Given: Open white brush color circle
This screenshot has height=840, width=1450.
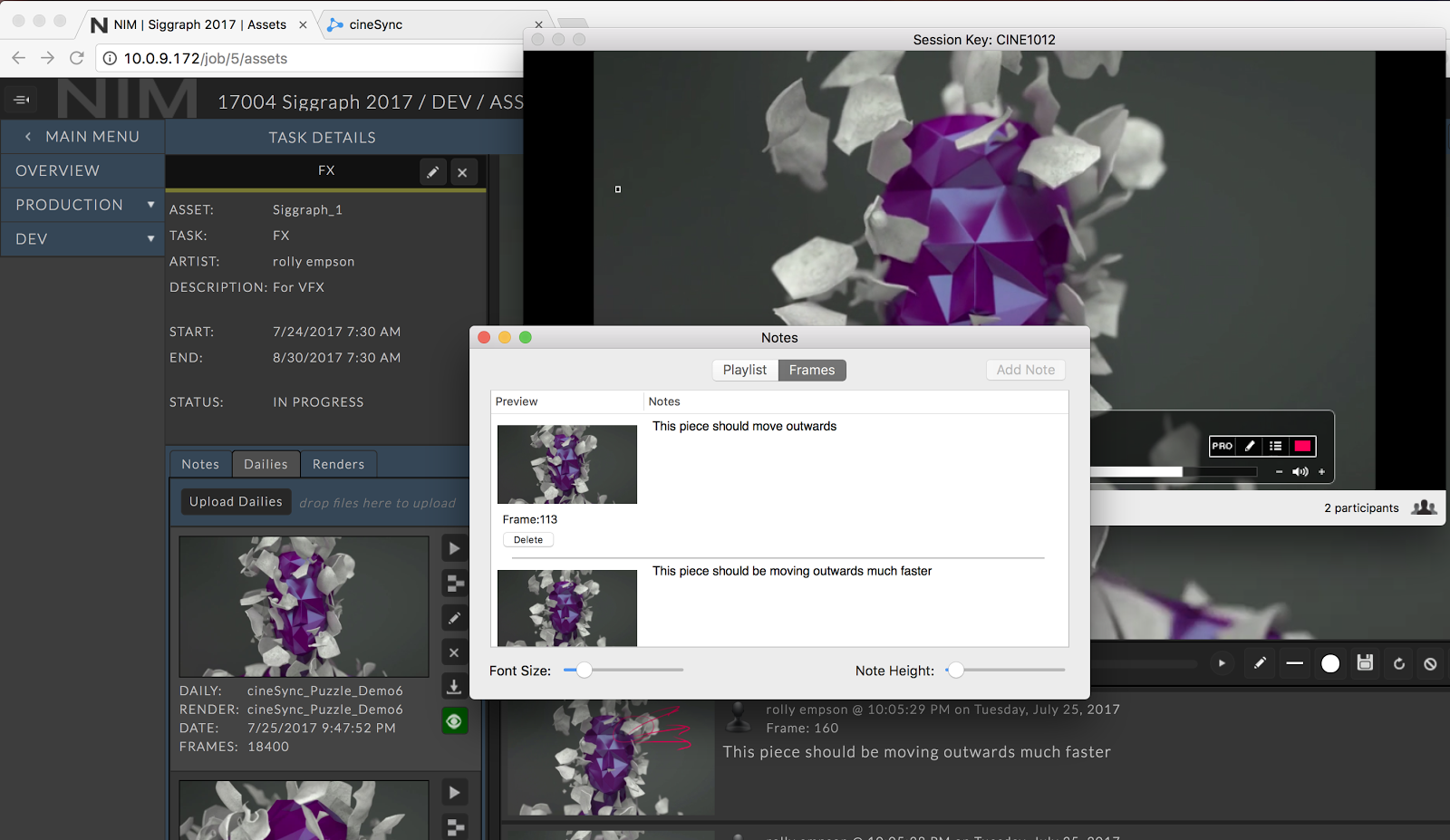Looking at the screenshot, I should [x=1330, y=663].
